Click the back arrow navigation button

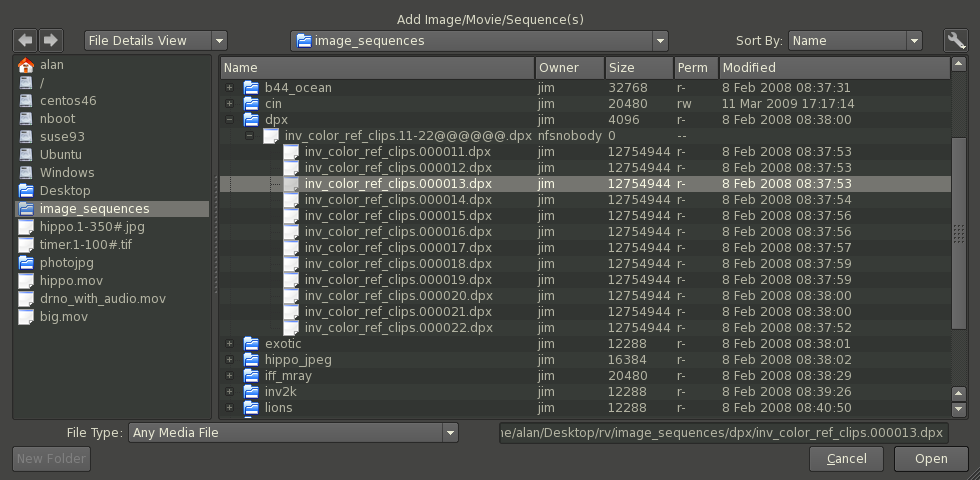(x=25, y=41)
